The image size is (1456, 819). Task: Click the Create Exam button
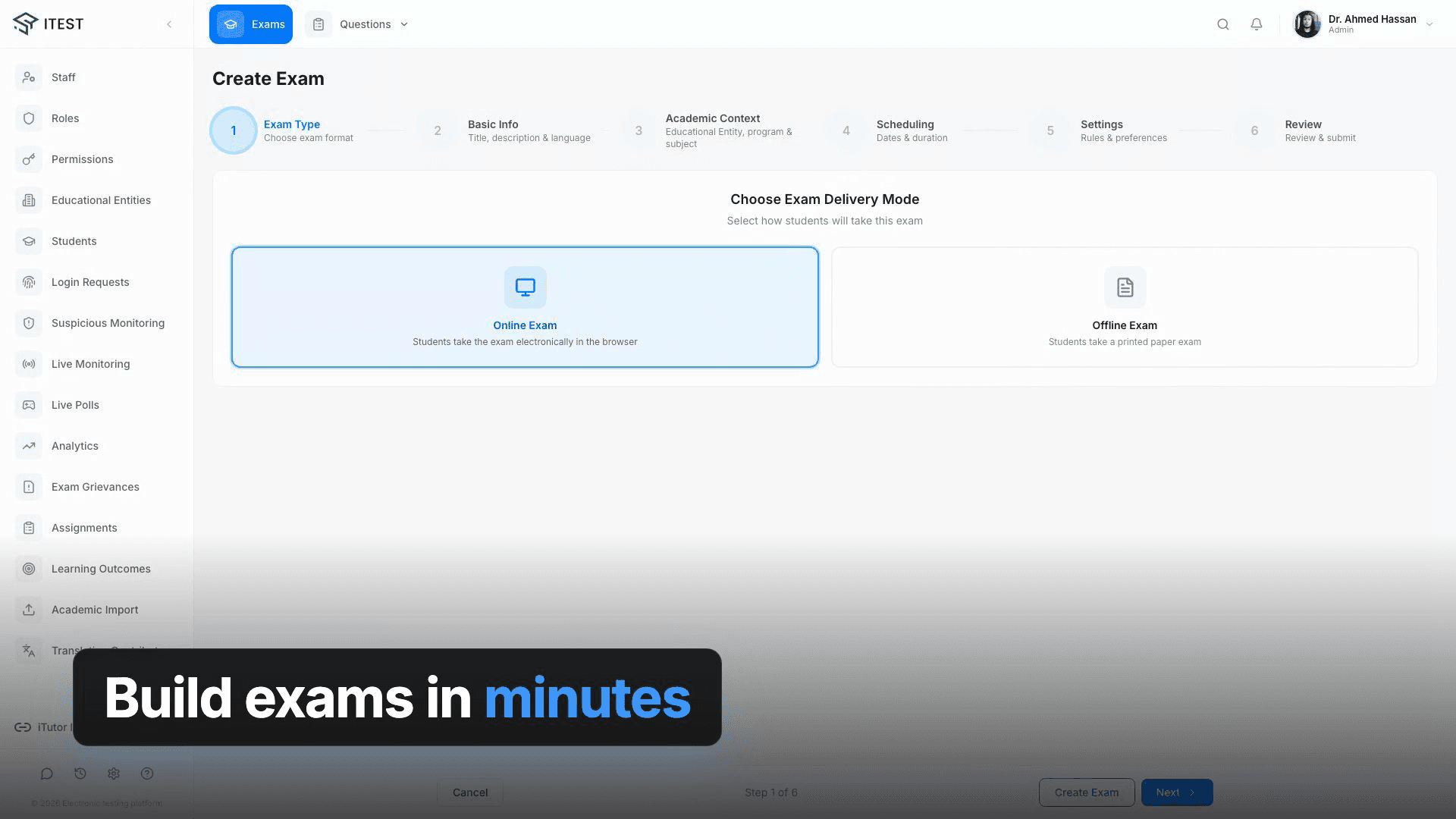point(1087,792)
